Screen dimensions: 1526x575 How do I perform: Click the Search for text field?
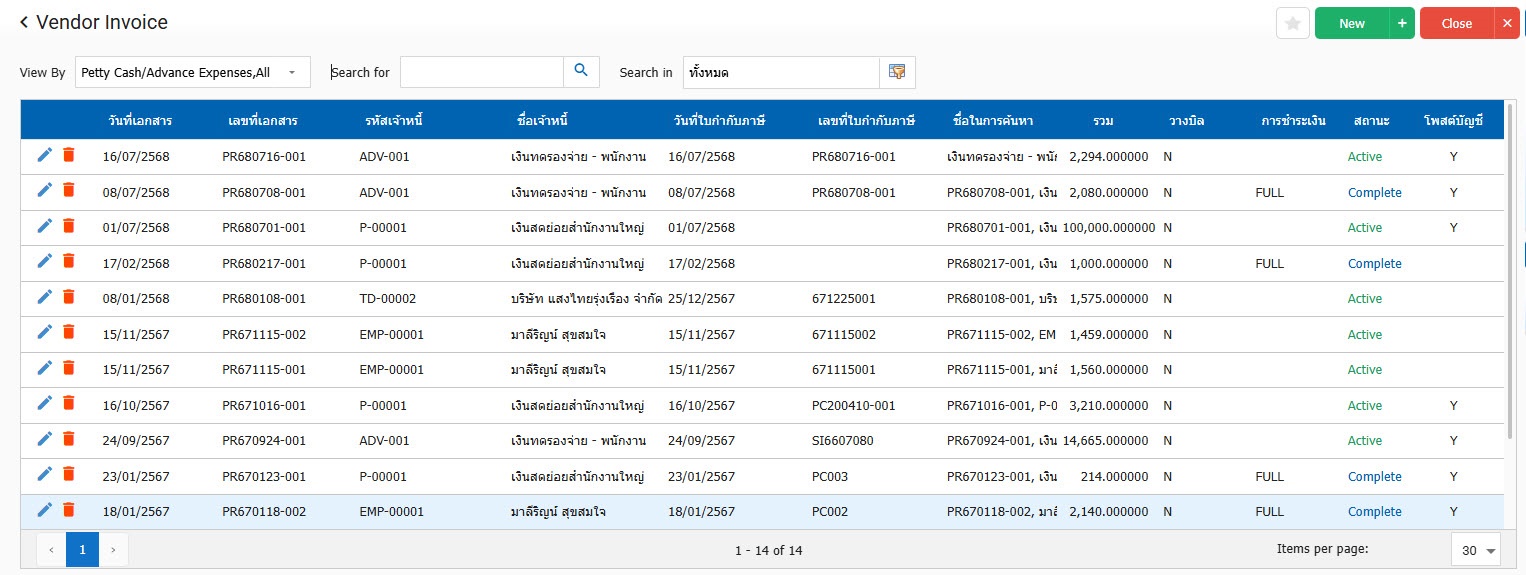click(x=482, y=72)
